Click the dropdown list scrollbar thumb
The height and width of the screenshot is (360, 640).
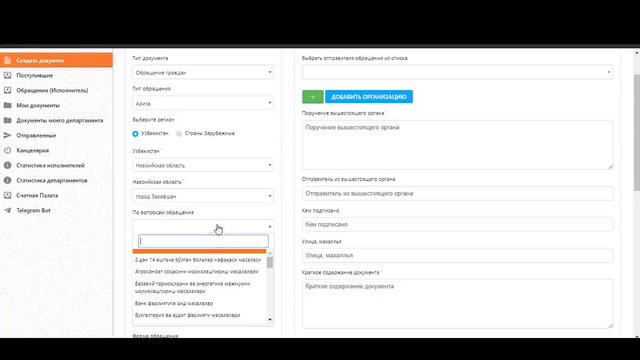tap(270, 262)
